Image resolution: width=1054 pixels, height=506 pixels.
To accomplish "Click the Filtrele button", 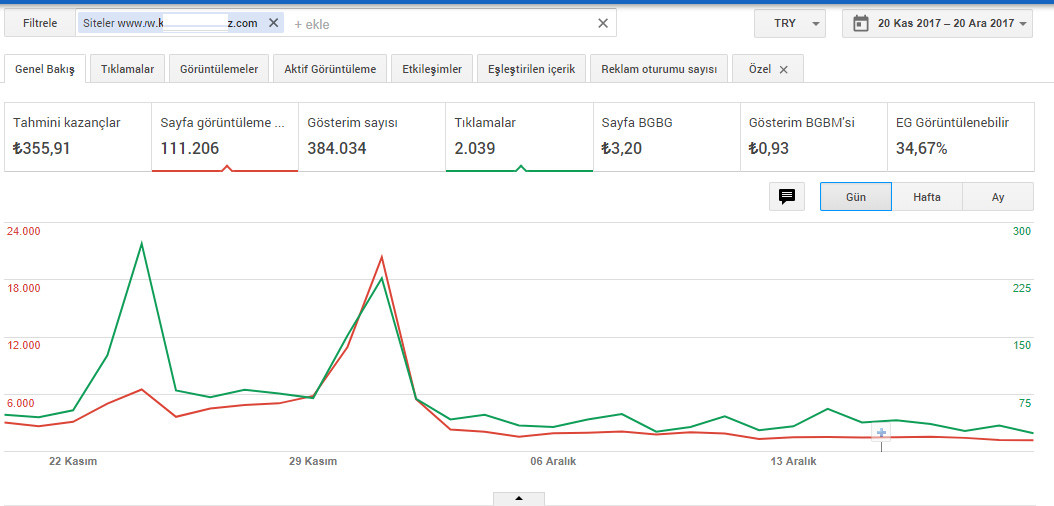I will click(40, 24).
